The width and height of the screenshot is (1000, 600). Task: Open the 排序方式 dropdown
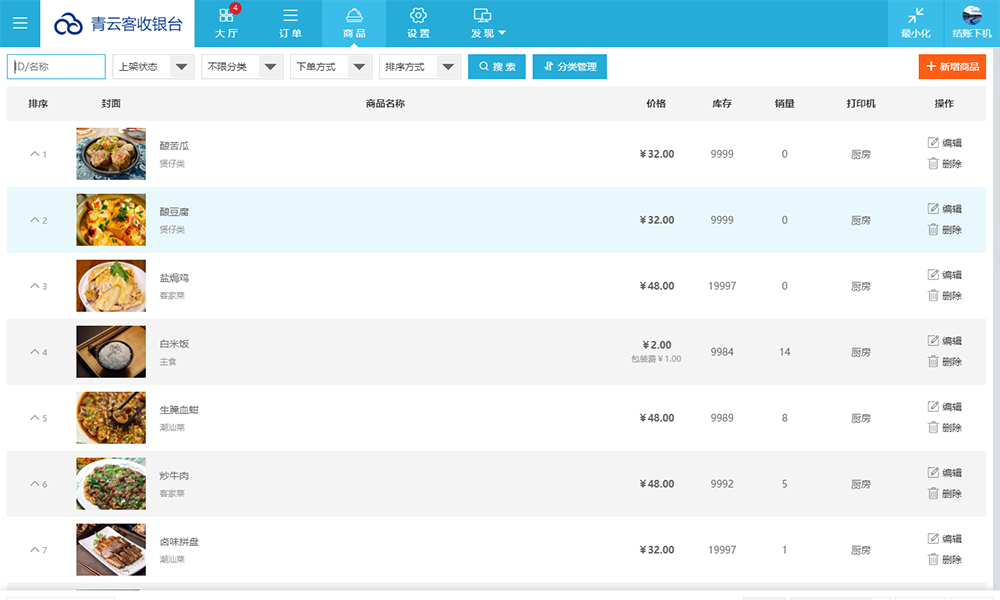coord(420,66)
